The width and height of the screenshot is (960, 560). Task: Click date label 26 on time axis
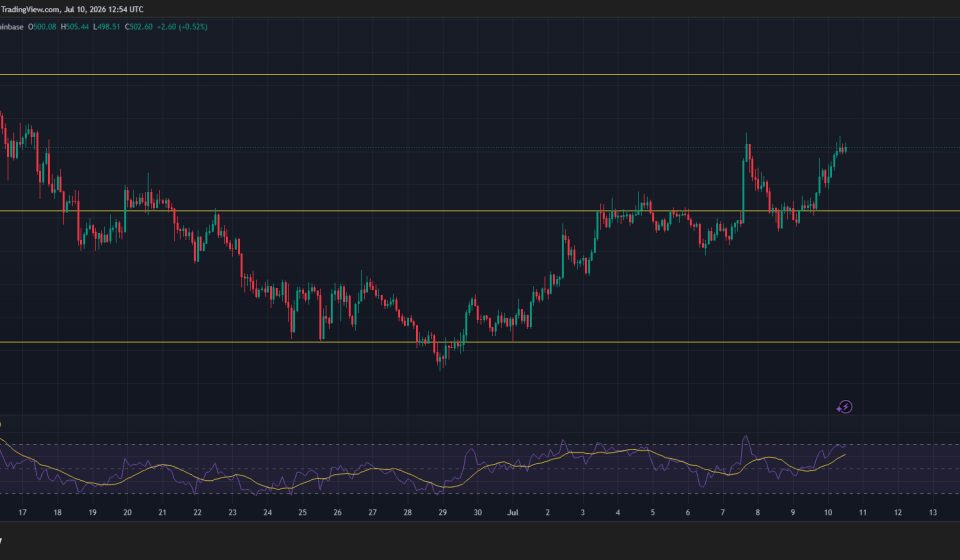(x=337, y=513)
